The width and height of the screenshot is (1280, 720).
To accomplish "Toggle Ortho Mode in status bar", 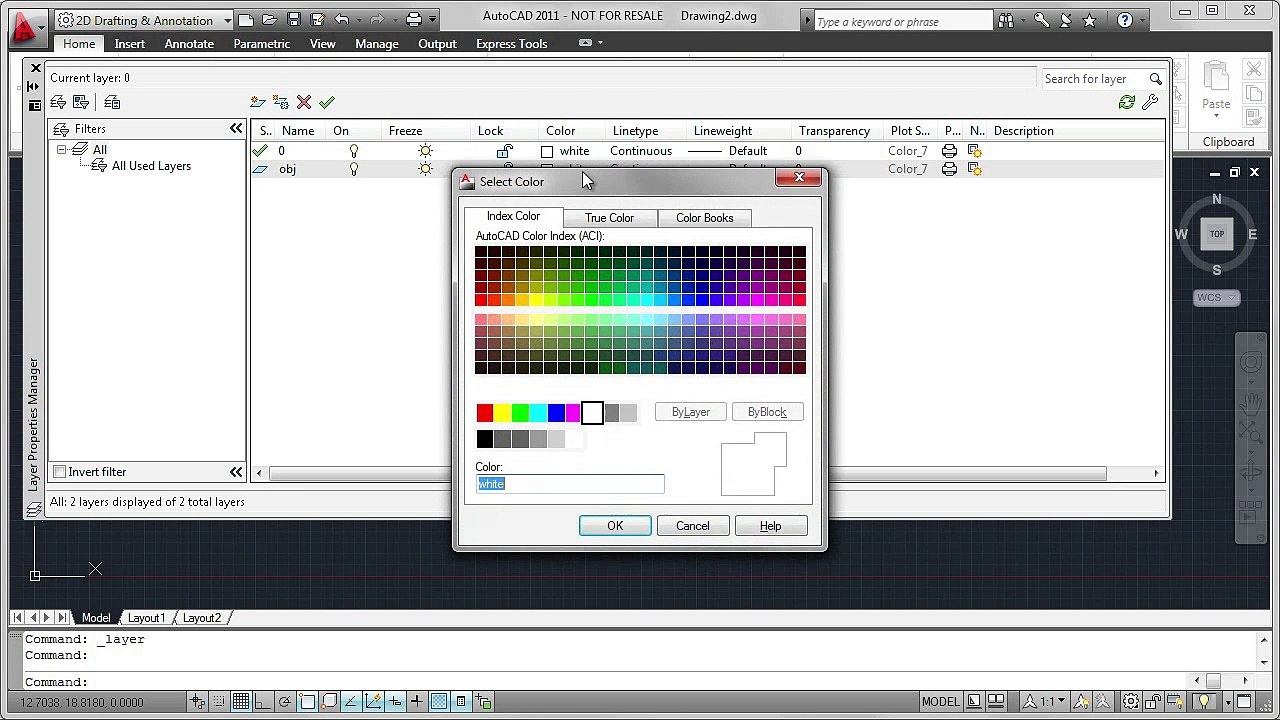I will pyautogui.click(x=263, y=702).
